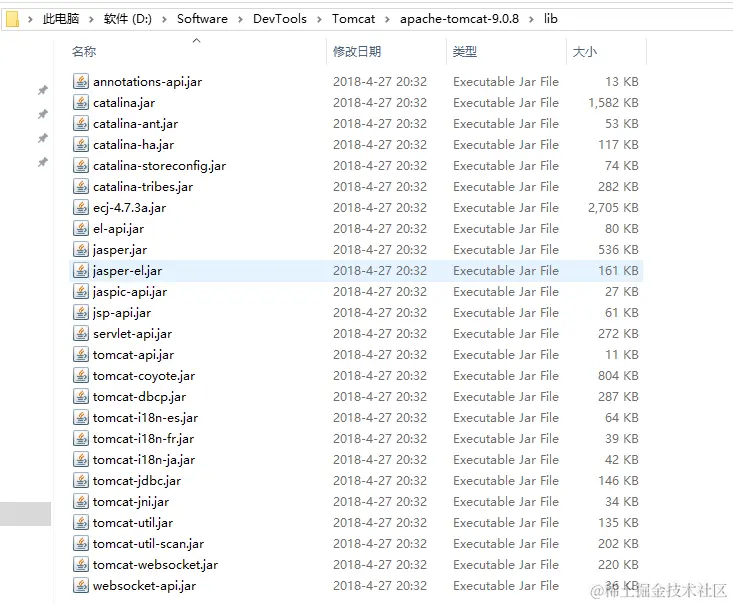Click the websocket-api.jar file icon

(81, 586)
